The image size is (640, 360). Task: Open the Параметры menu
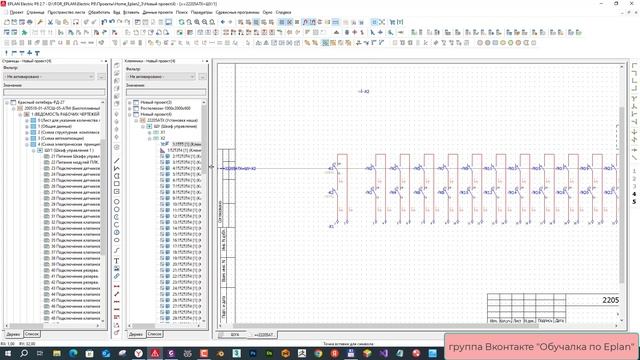click(x=202, y=12)
